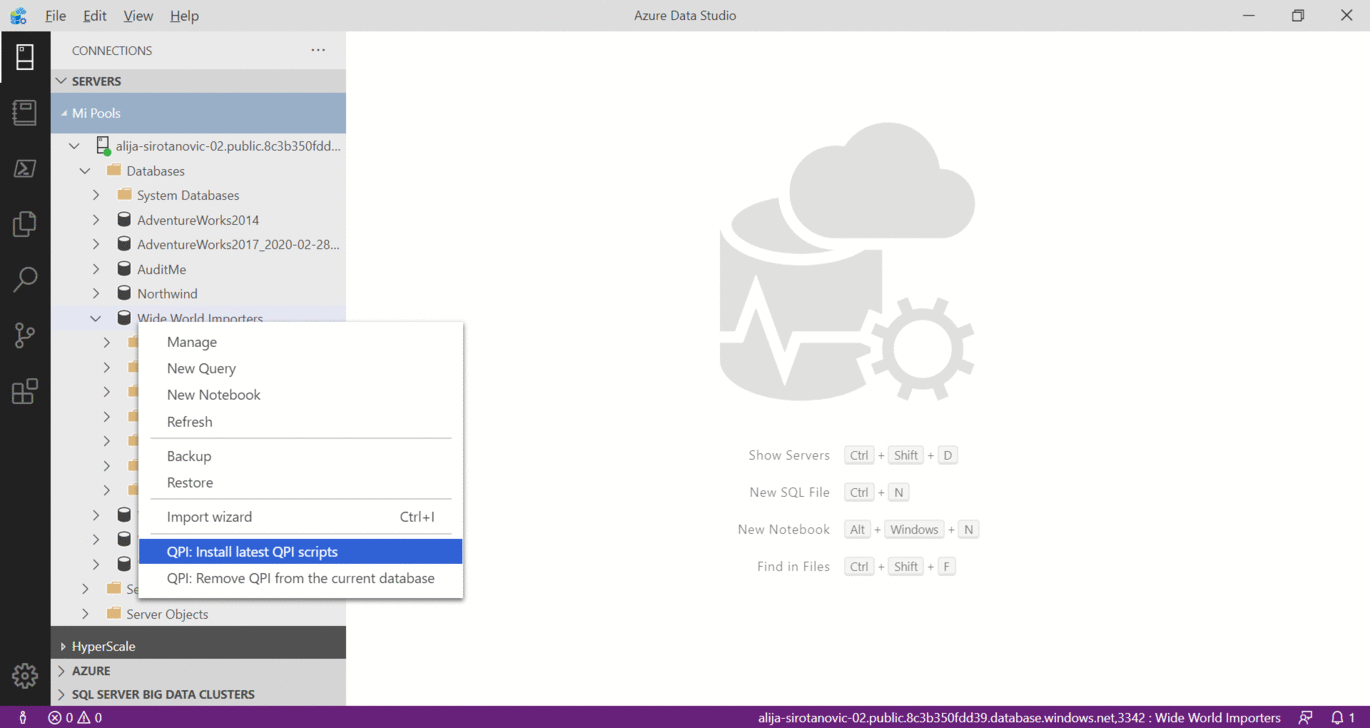Collapse the SERVERS section
The width and height of the screenshot is (1371, 728).
click(62, 81)
